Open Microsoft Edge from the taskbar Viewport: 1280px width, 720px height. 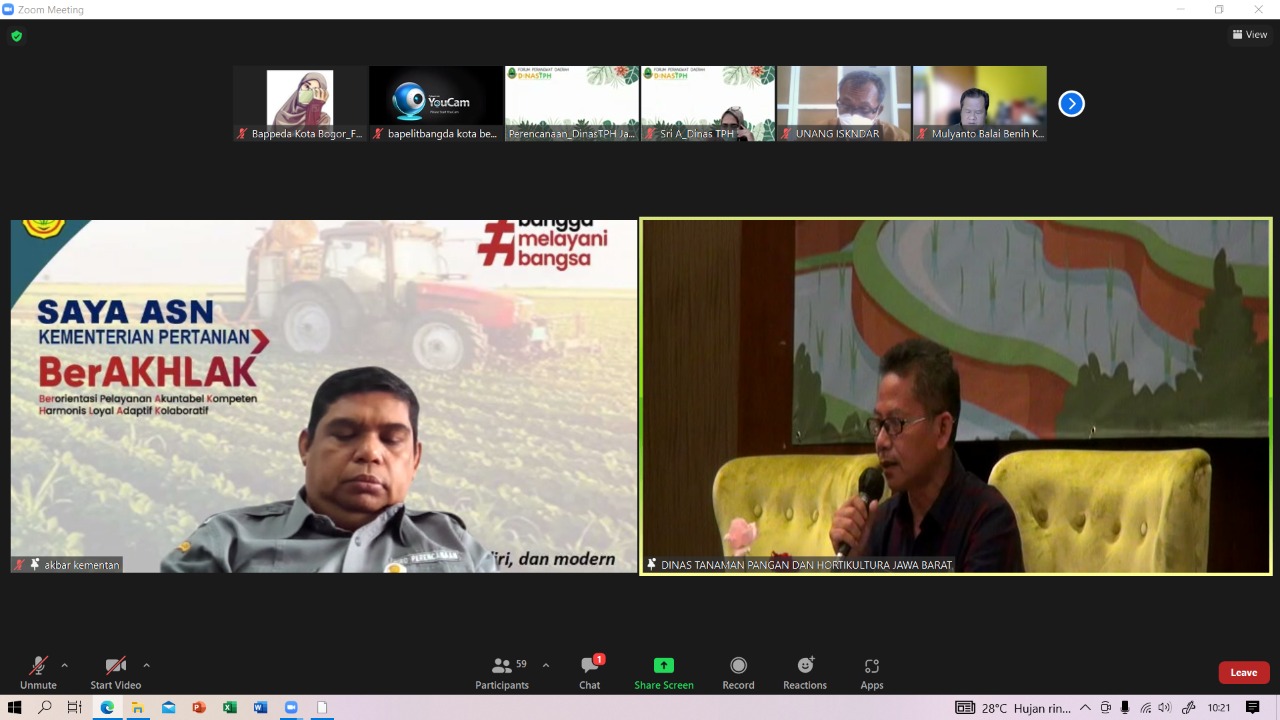107,707
